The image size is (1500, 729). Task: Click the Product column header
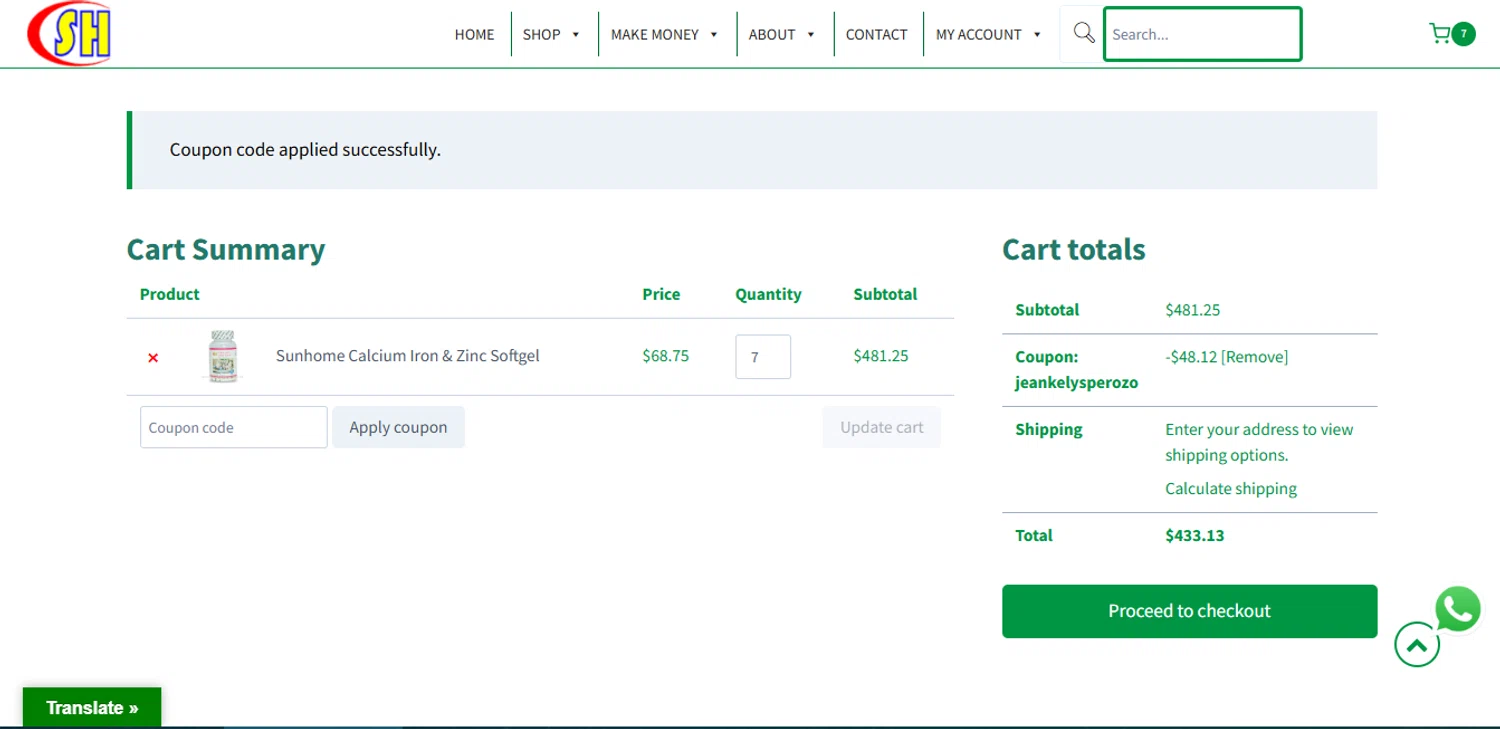coord(170,294)
